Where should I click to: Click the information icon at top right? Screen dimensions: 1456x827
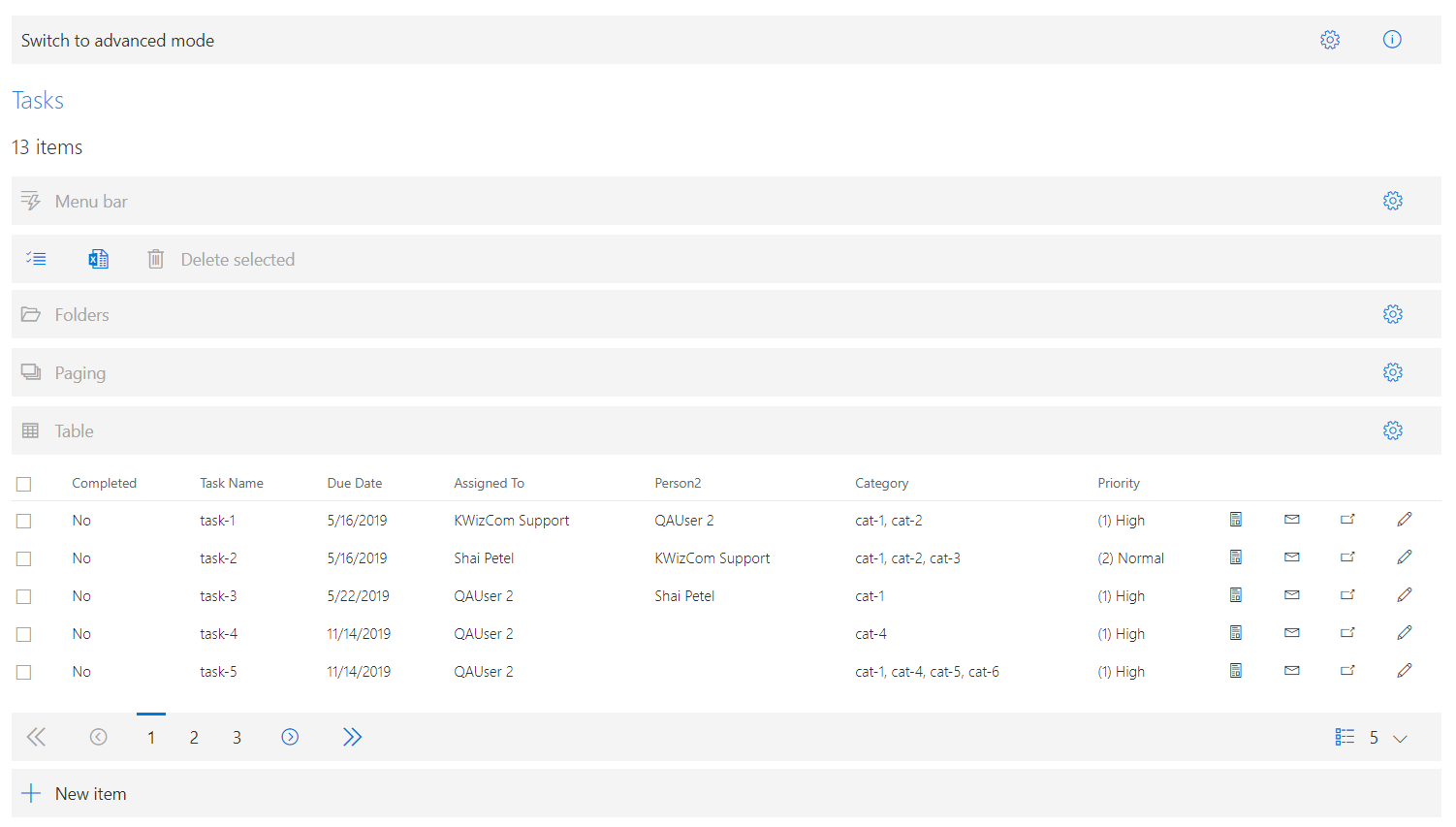[x=1392, y=40]
